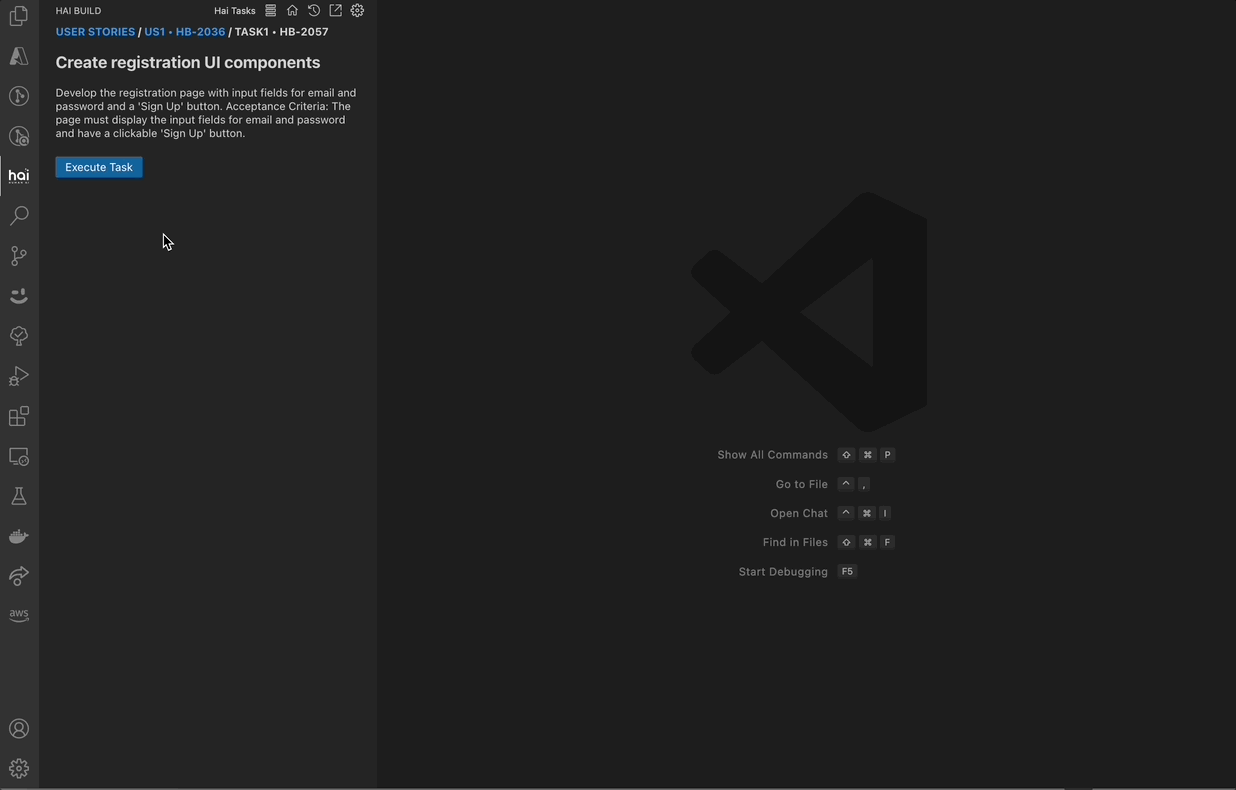Open the Source Control branch view

19,256
